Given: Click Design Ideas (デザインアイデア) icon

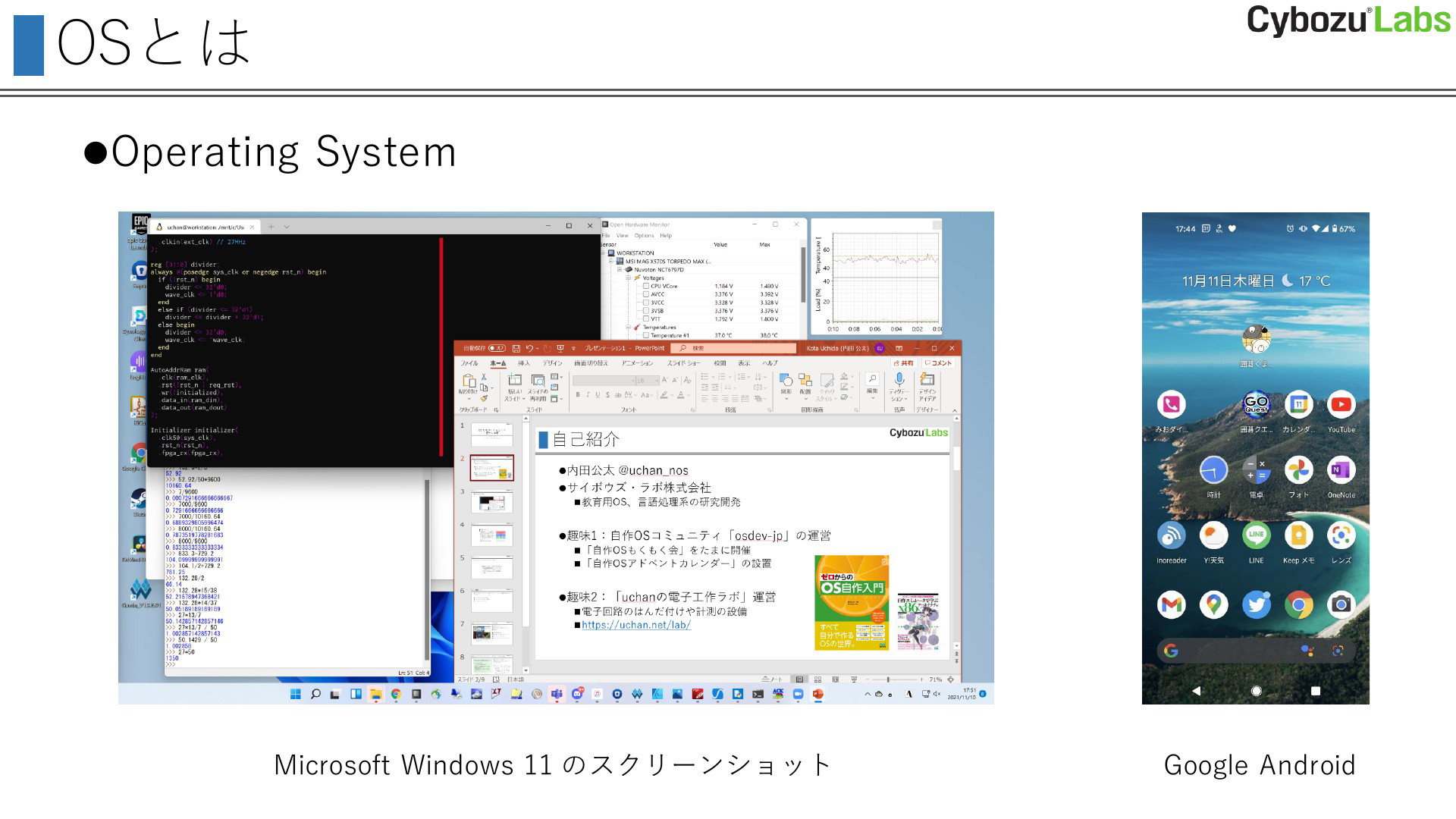Looking at the screenshot, I should click(x=927, y=379).
